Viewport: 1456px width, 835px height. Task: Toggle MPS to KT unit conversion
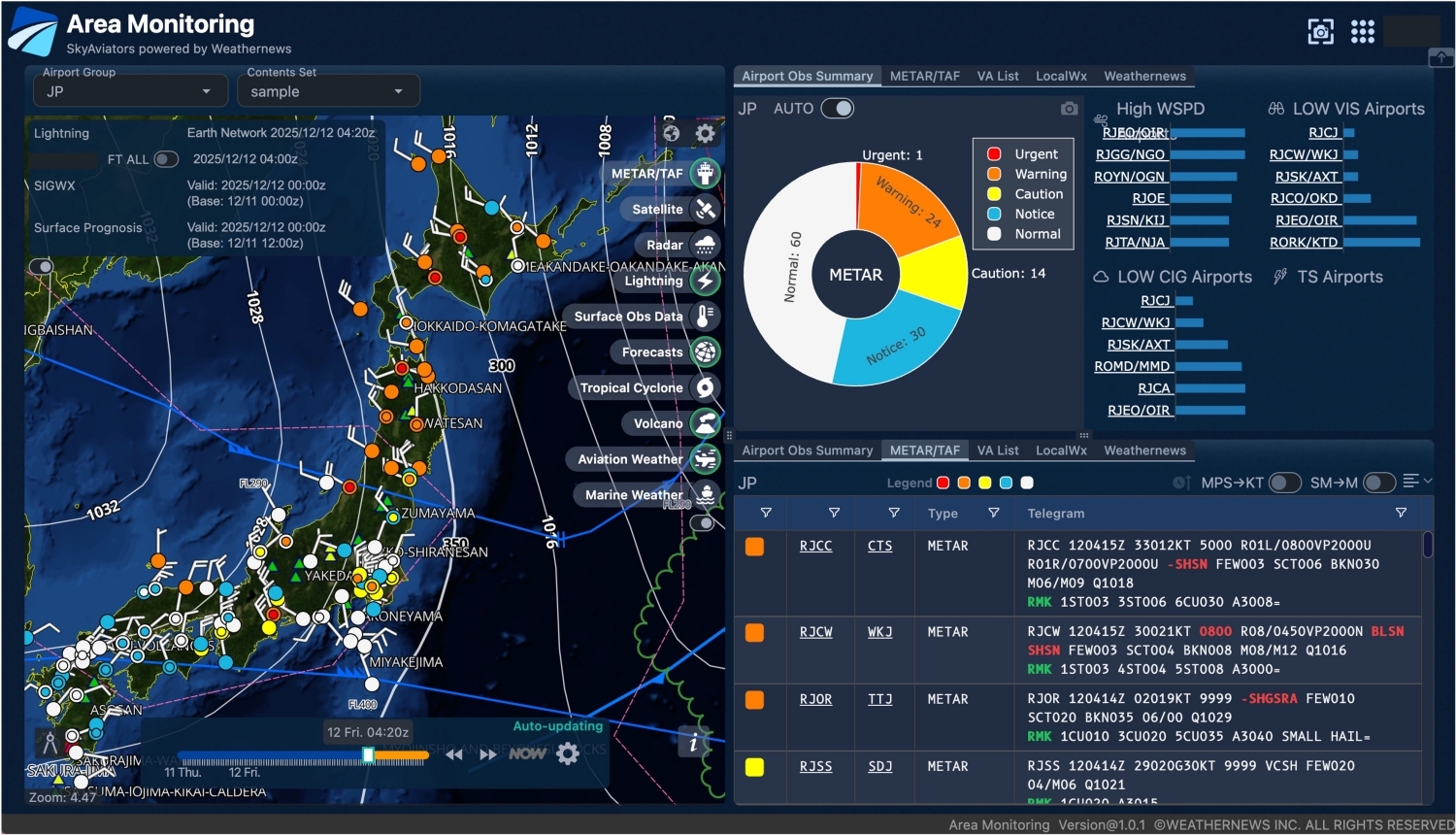click(1284, 483)
